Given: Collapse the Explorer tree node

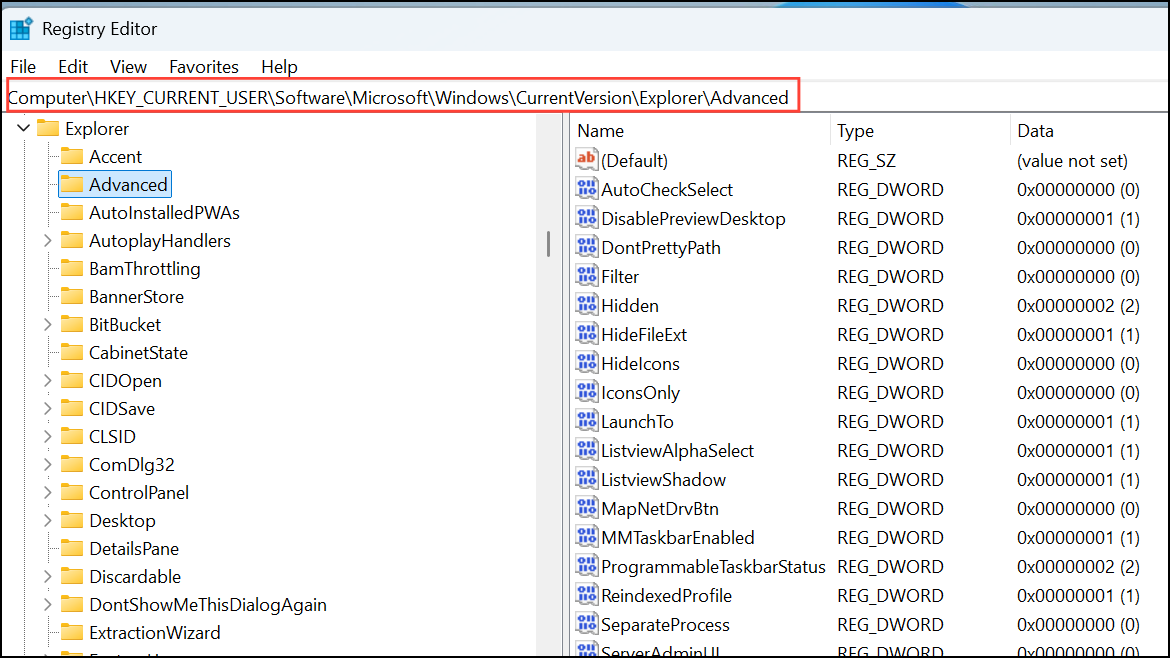Looking at the screenshot, I should (x=24, y=128).
